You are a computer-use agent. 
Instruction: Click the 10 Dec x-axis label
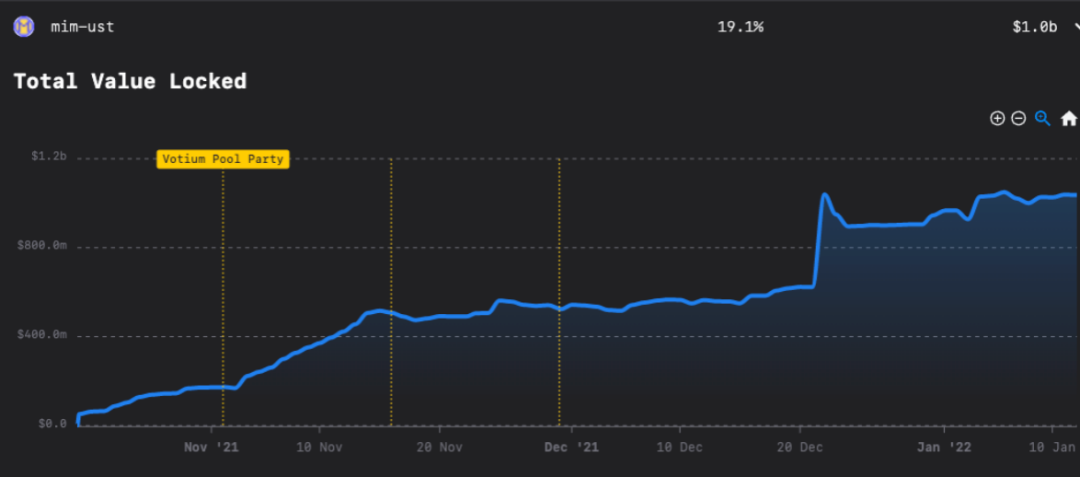[680, 447]
